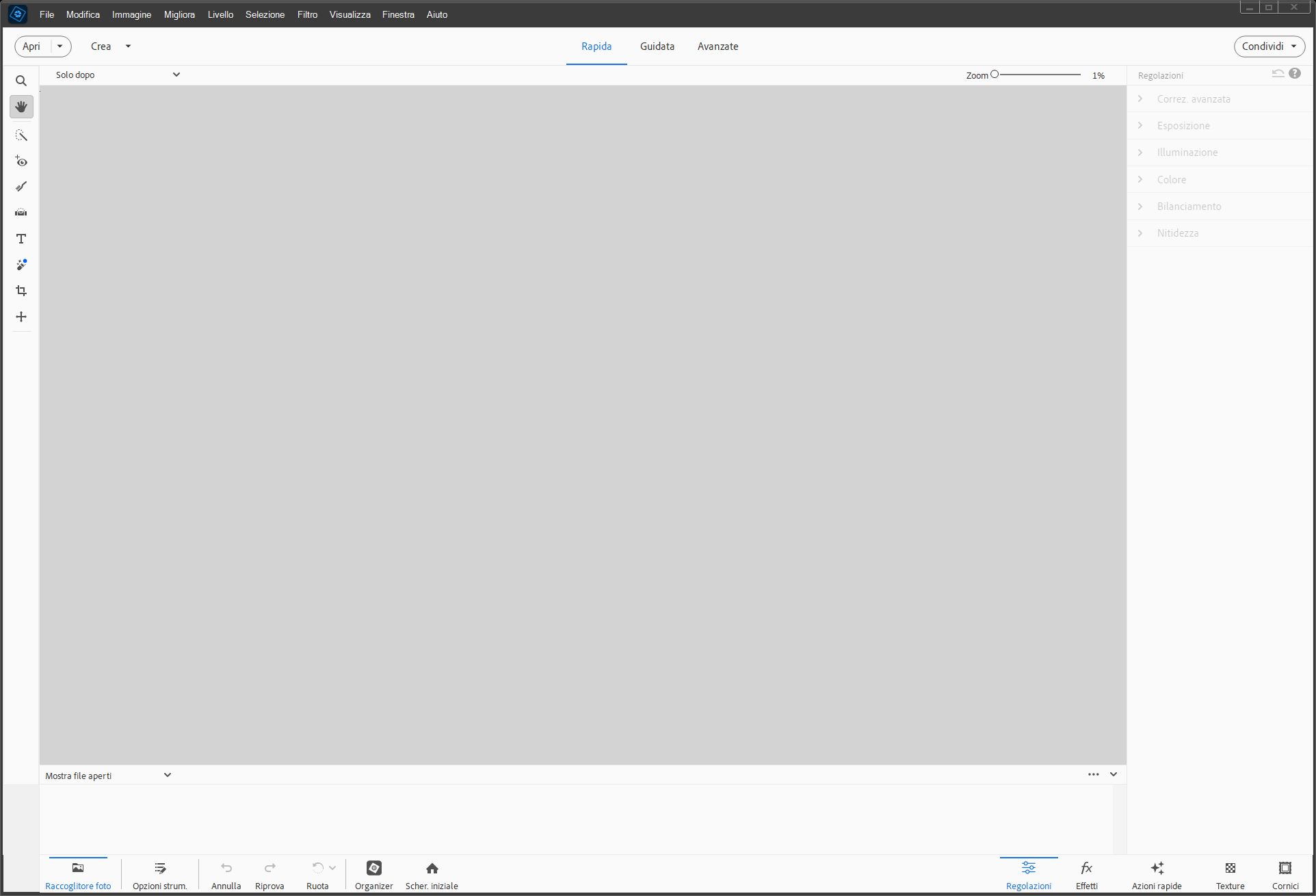Go to Scher. iniziale home screen

[x=432, y=875]
